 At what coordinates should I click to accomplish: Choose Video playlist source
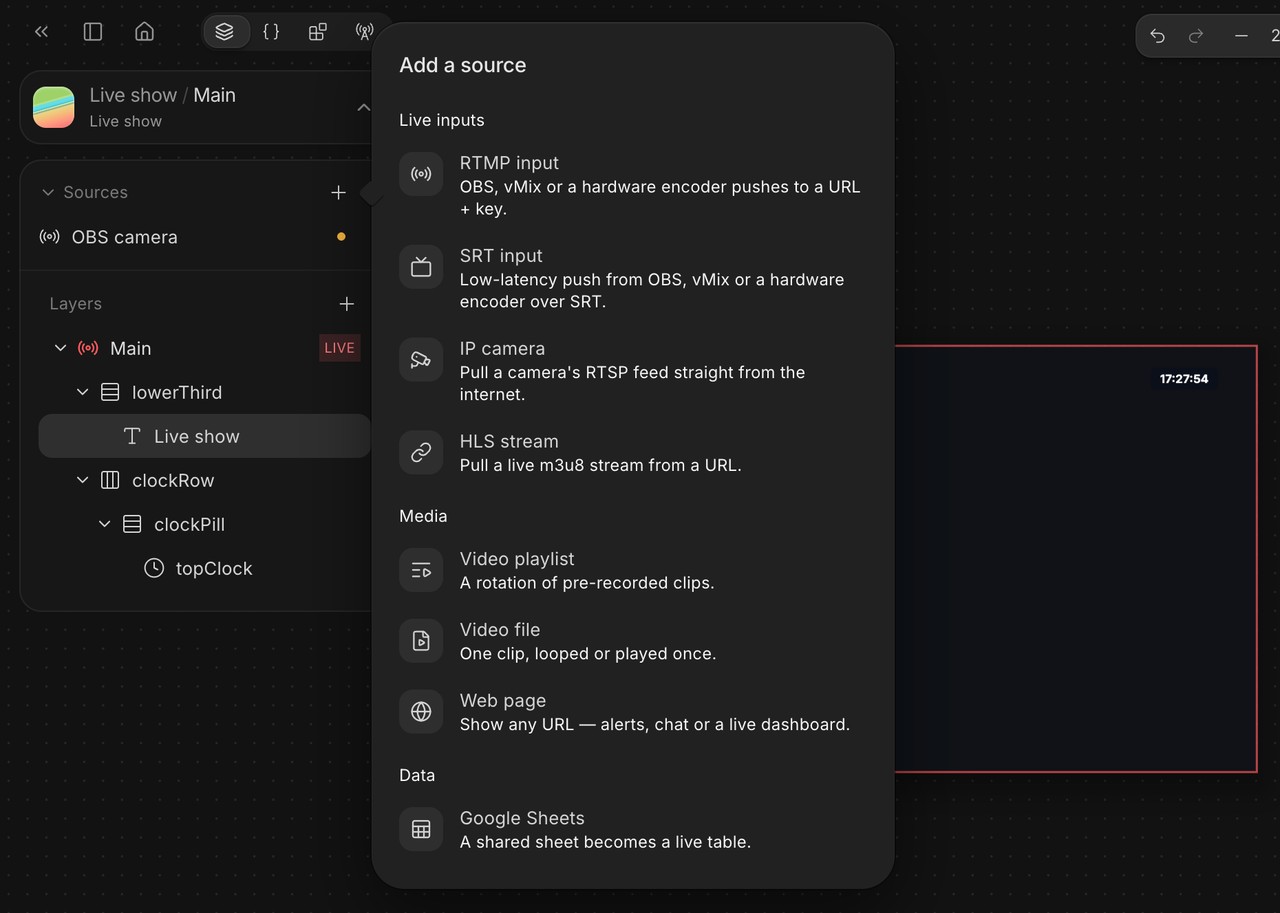632,570
